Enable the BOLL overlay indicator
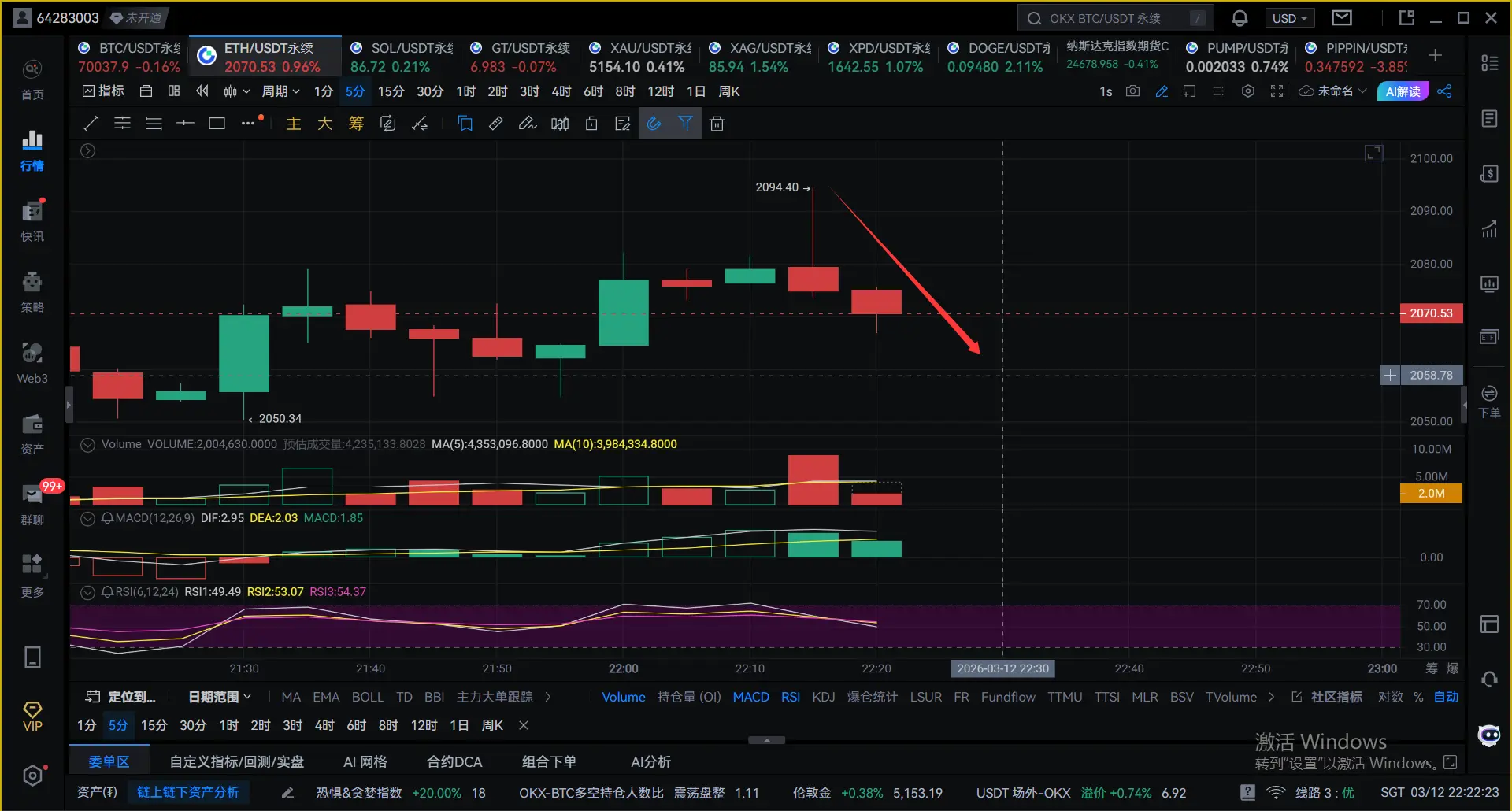Screen dimensions: 1512x811 (368, 697)
